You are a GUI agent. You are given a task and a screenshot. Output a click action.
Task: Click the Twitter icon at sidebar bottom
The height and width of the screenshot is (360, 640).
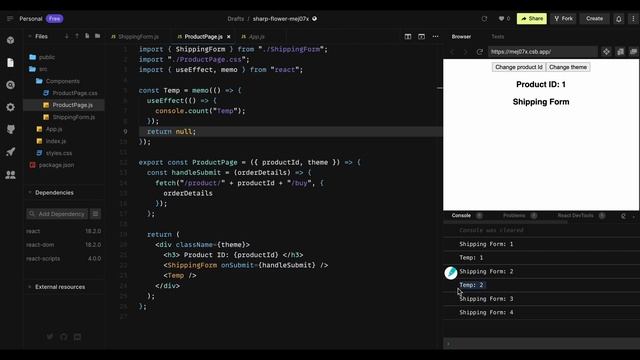coord(50,337)
